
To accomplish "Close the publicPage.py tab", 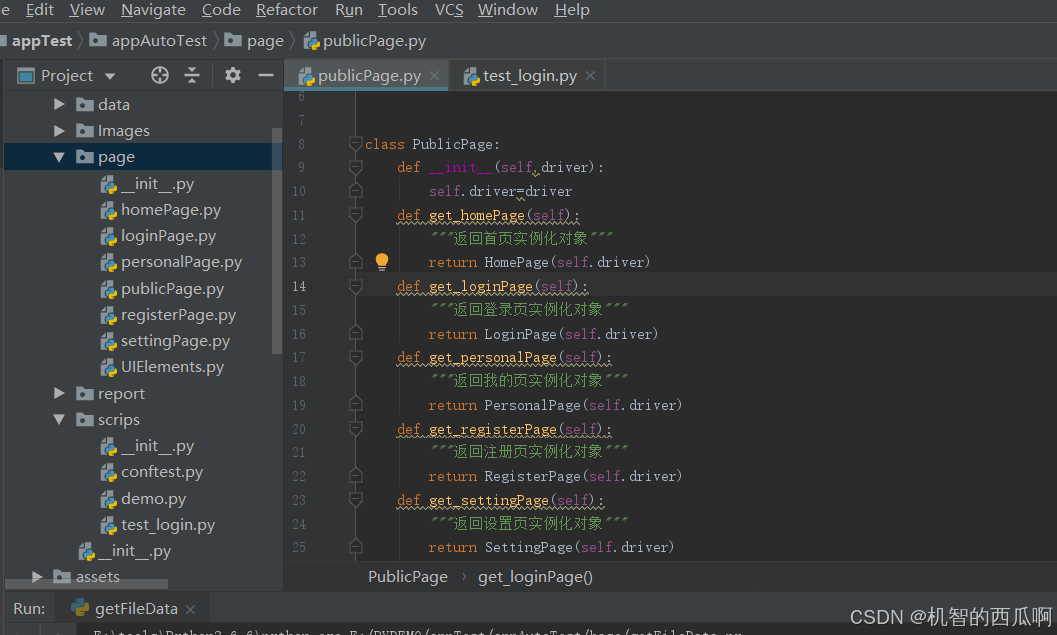I will [x=435, y=75].
